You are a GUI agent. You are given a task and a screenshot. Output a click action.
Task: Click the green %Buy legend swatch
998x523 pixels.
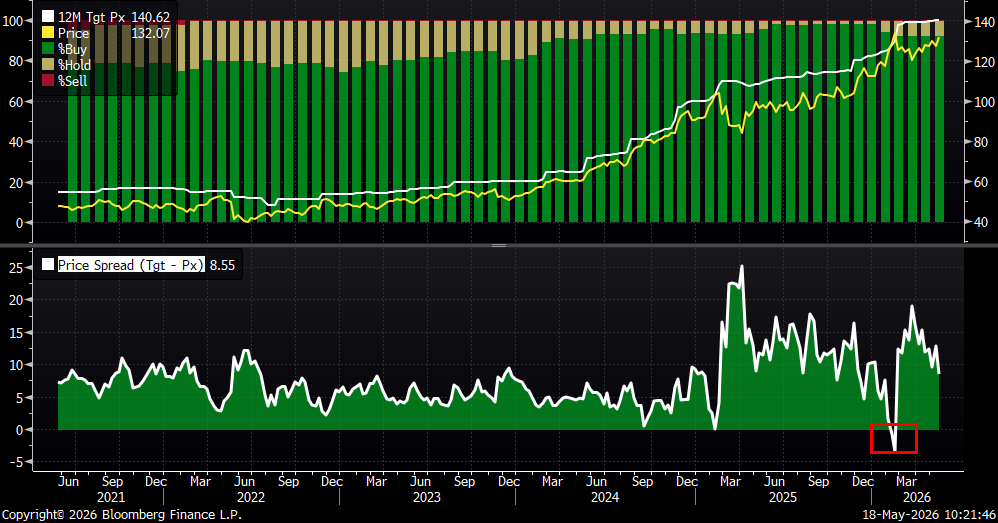(48, 48)
